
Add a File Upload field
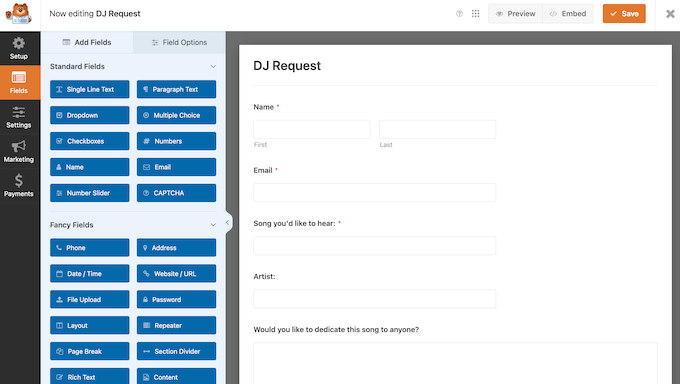tap(89, 299)
